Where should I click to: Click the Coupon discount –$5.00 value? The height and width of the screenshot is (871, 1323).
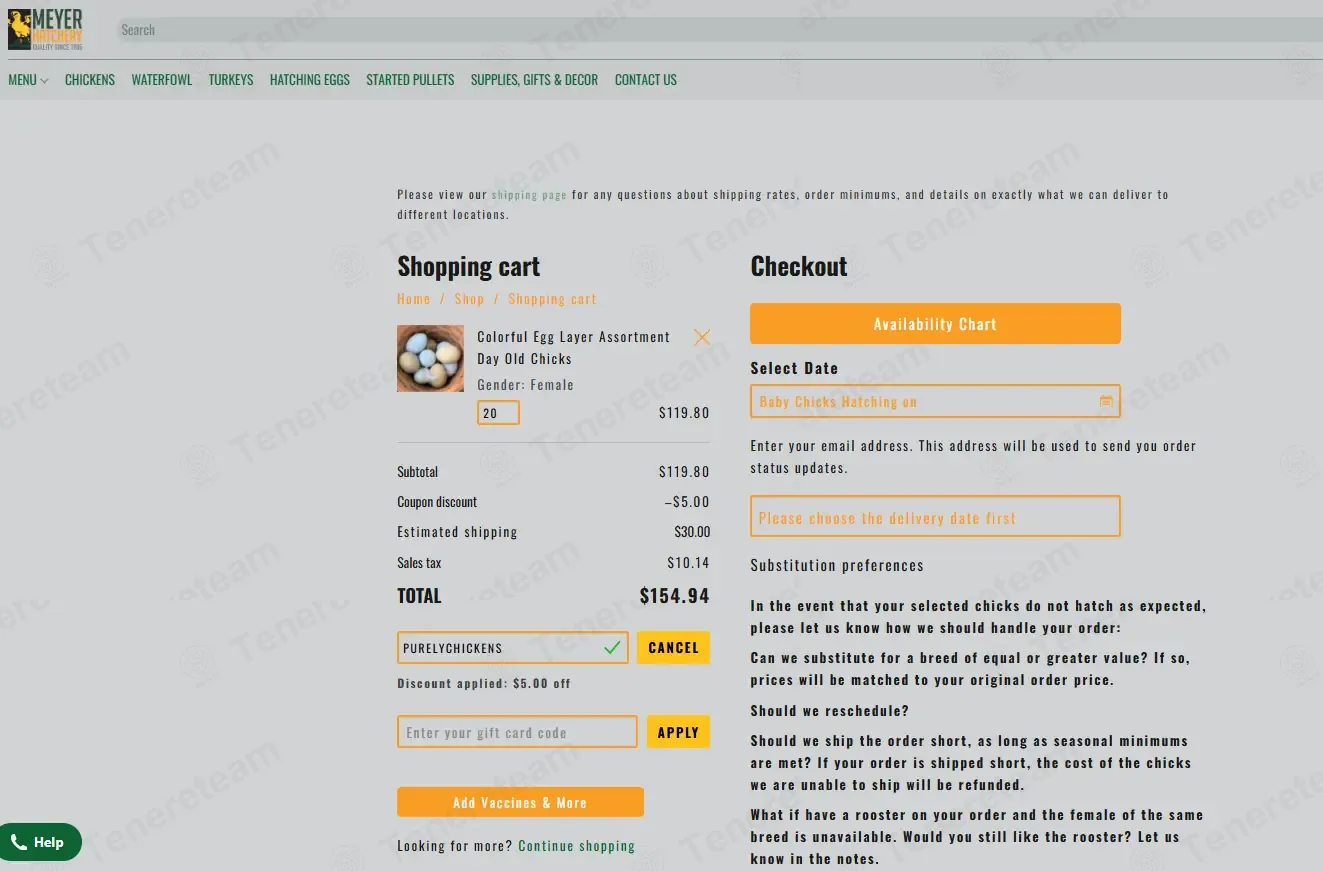coord(687,502)
